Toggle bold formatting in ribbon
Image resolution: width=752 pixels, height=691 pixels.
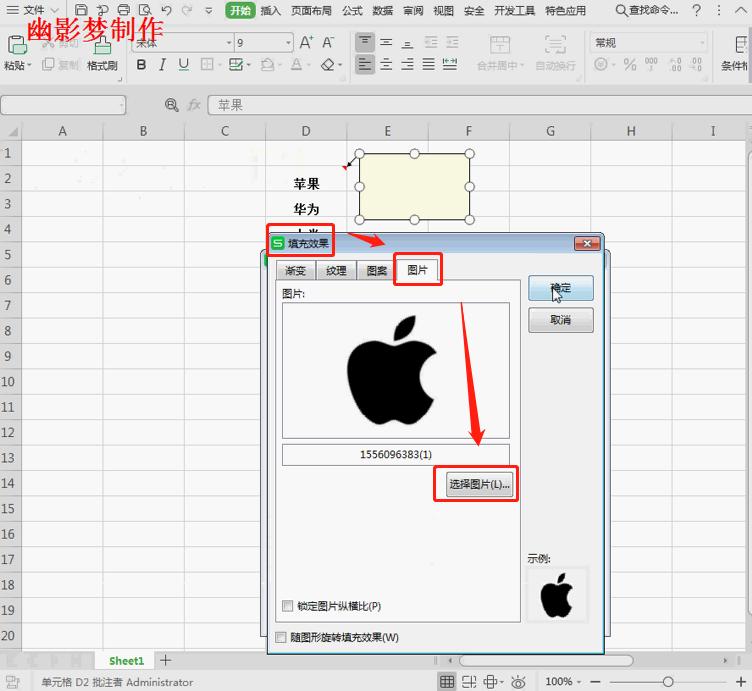point(141,64)
